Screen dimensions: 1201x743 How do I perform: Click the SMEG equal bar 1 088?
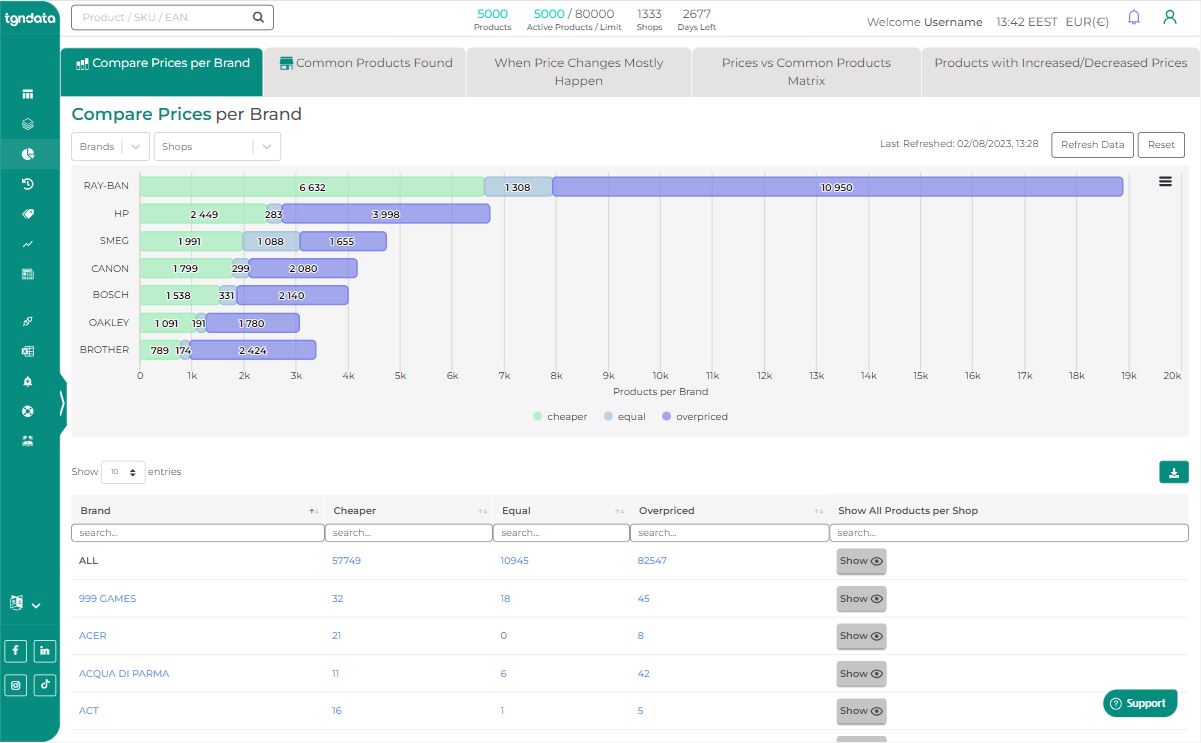click(x=271, y=241)
